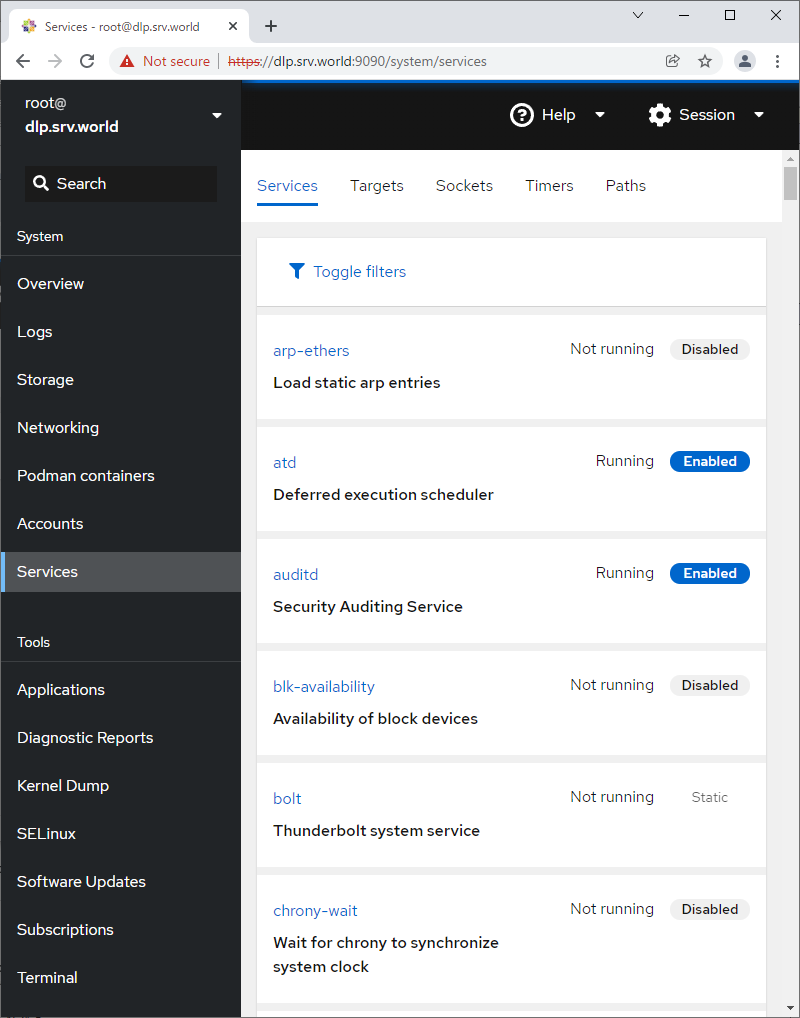Bookmark this page with the star icon
This screenshot has height=1018, width=800.
click(705, 61)
